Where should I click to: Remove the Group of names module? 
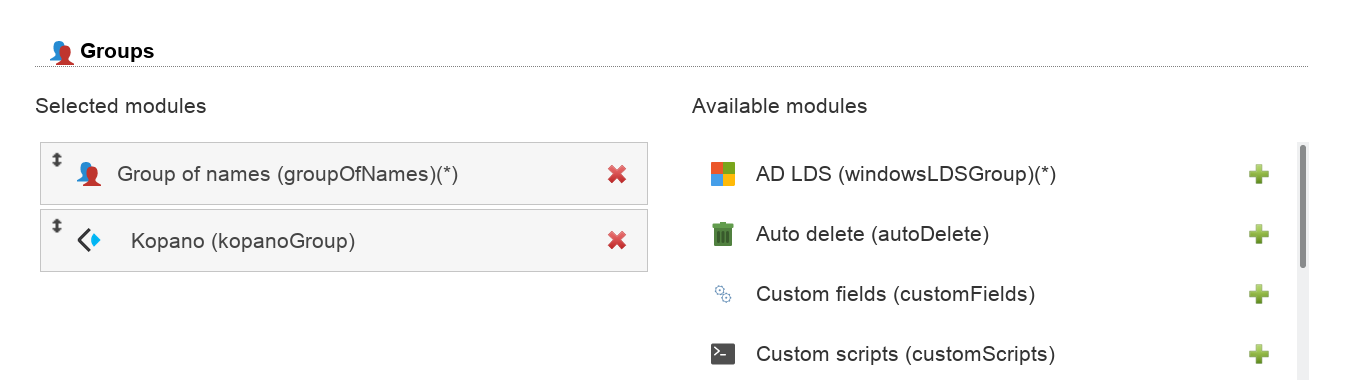click(x=617, y=174)
